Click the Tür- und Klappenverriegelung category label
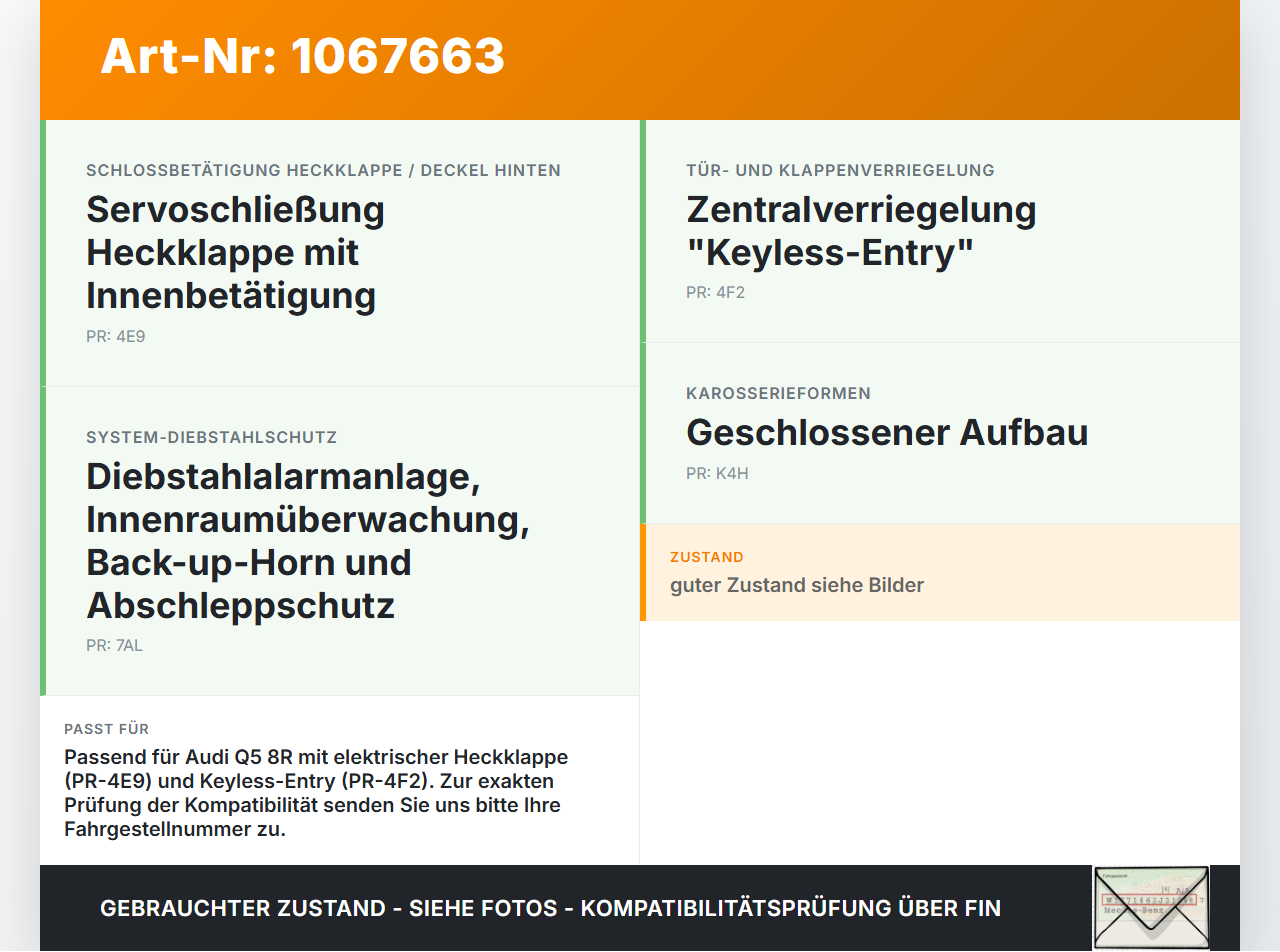The image size is (1280, 952). tap(840, 170)
